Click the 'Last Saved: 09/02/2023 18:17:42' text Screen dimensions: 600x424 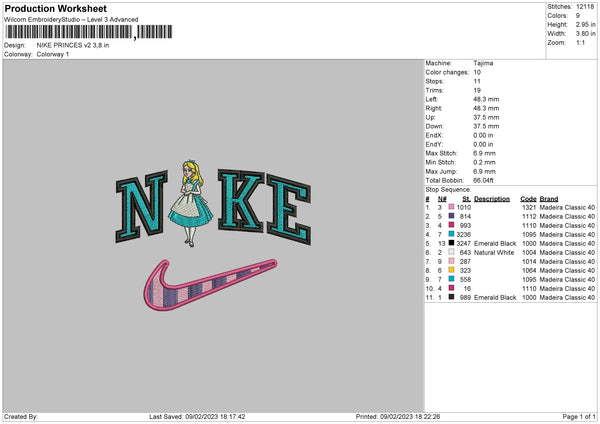pos(197,417)
